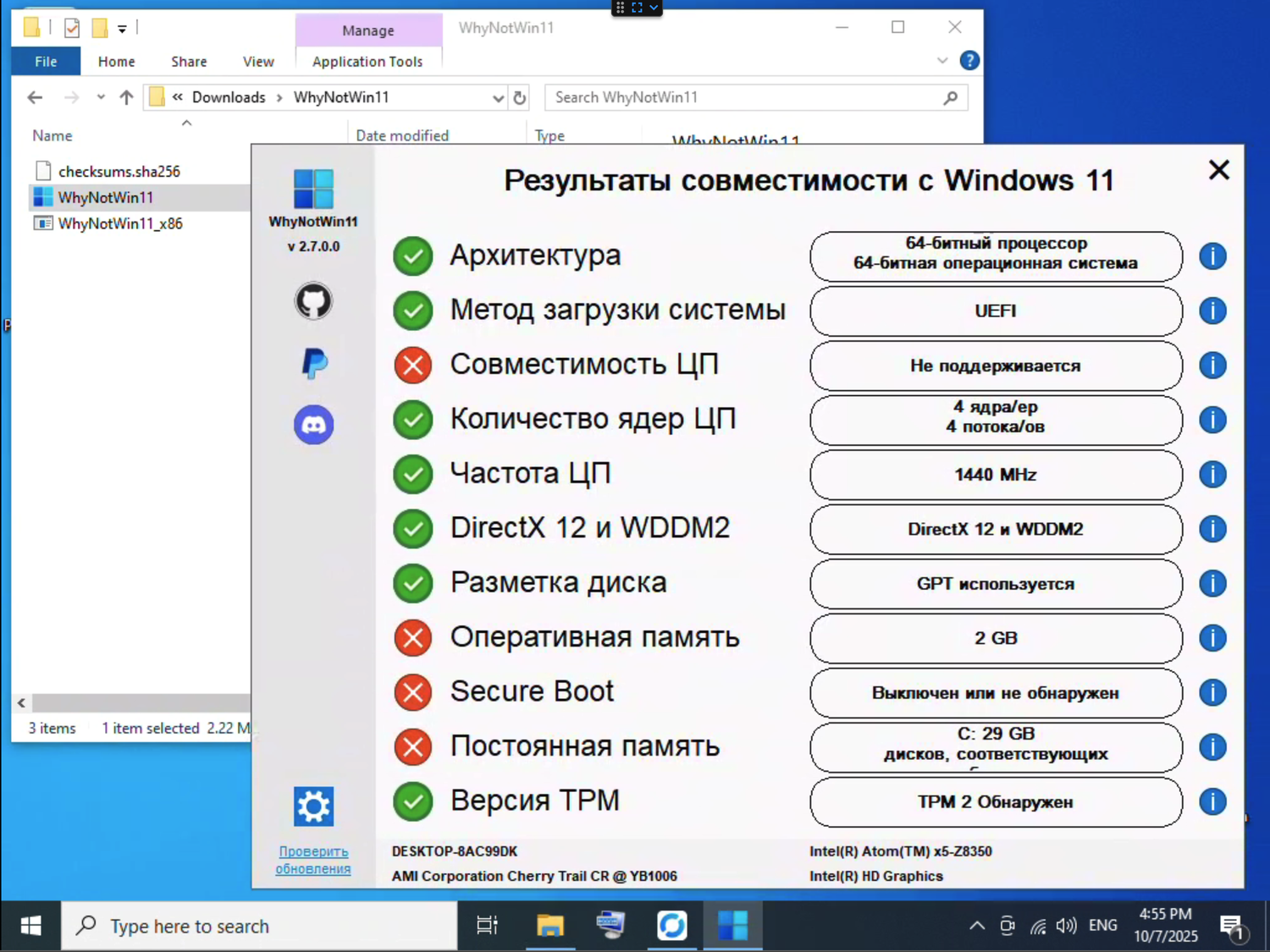This screenshot has width=1270, height=952.
Task: Show info for Архитектура row
Action: pos(1212,256)
